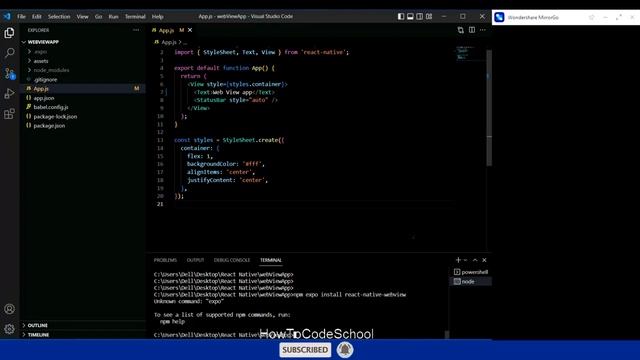The height and width of the screenshot is (360, 640).
Task: Switch to the Debug Console tab
Action: 232,260
